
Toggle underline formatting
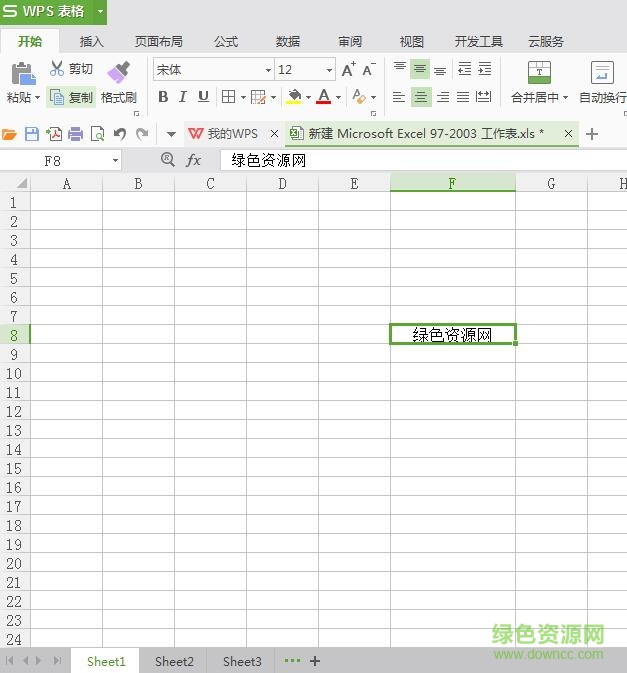[203, 97]
